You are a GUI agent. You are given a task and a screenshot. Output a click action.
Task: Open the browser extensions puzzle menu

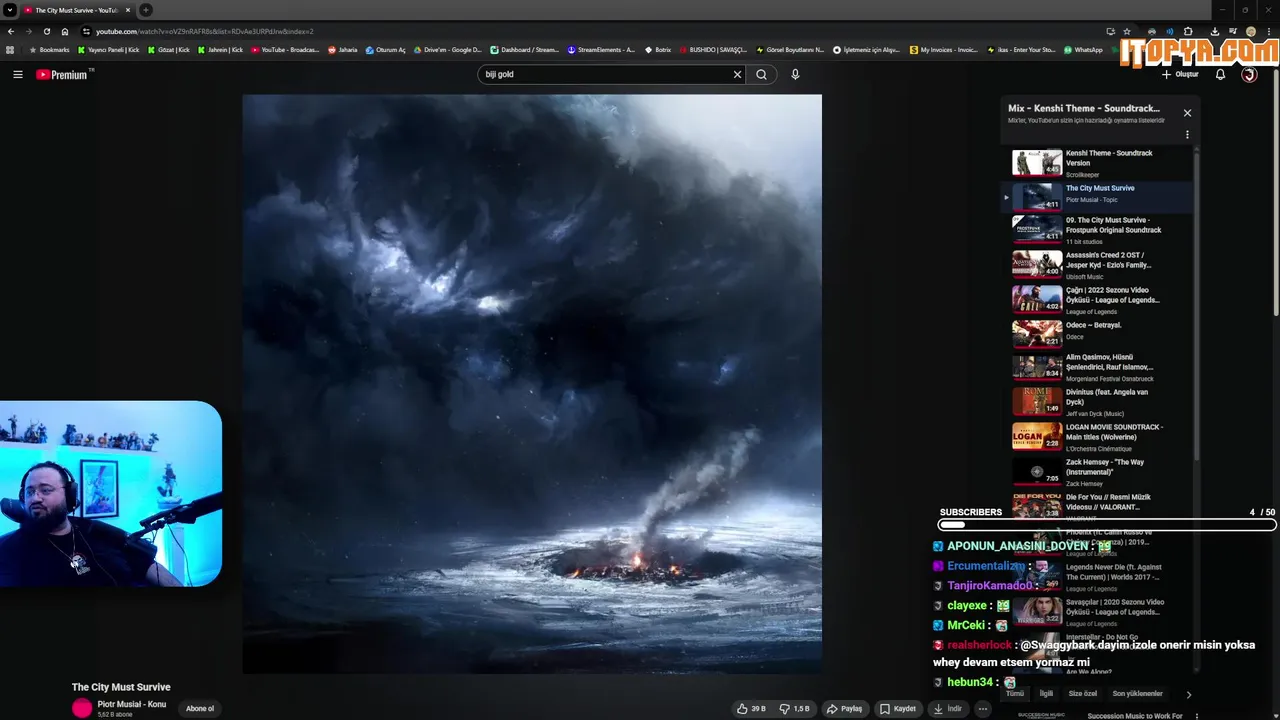(1188, 31)
